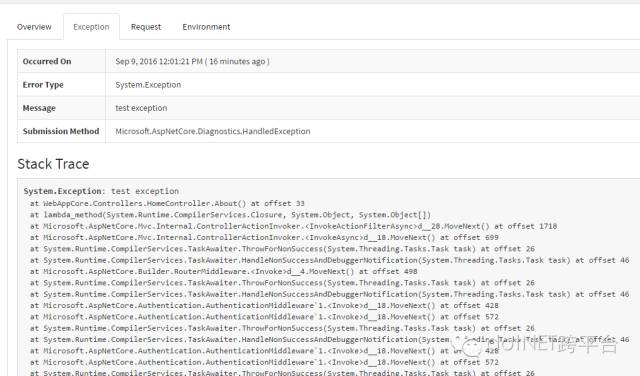
Task: Open the Request tab
Action: pyautogui.click(x=146, y=27)
